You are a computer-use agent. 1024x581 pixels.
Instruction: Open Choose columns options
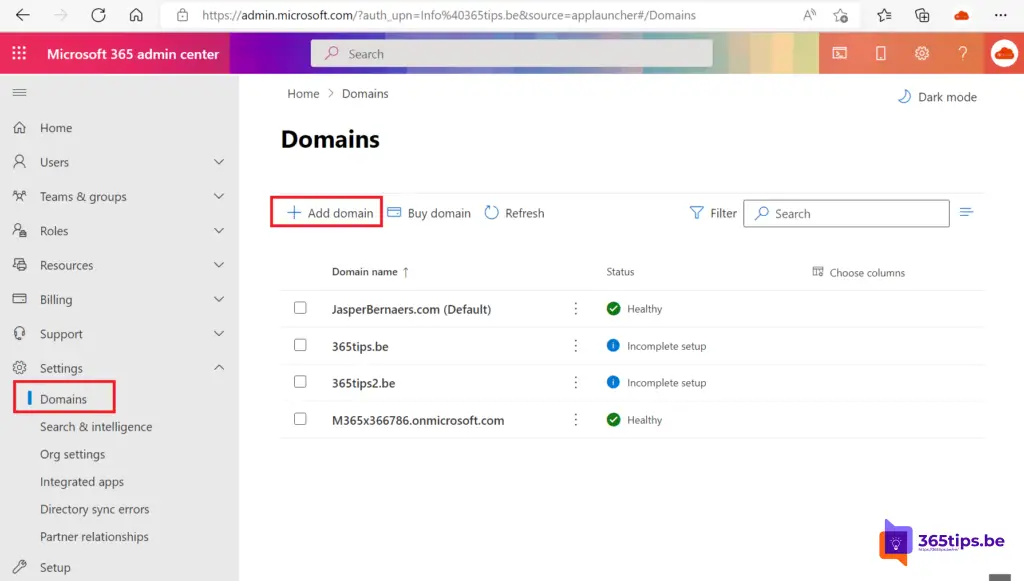coord(858,272)
